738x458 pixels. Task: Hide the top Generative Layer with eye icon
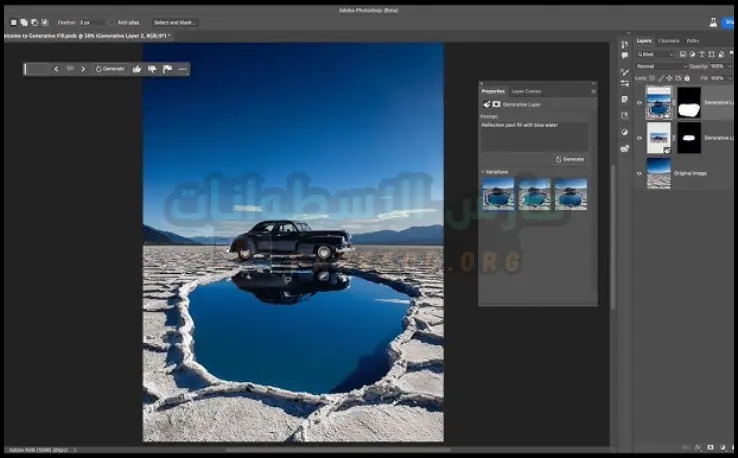[x=639, y=102]
